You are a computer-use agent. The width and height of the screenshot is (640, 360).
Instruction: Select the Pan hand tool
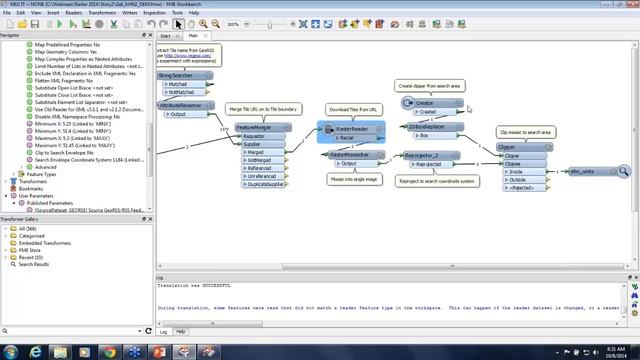[x=191, y=24]
